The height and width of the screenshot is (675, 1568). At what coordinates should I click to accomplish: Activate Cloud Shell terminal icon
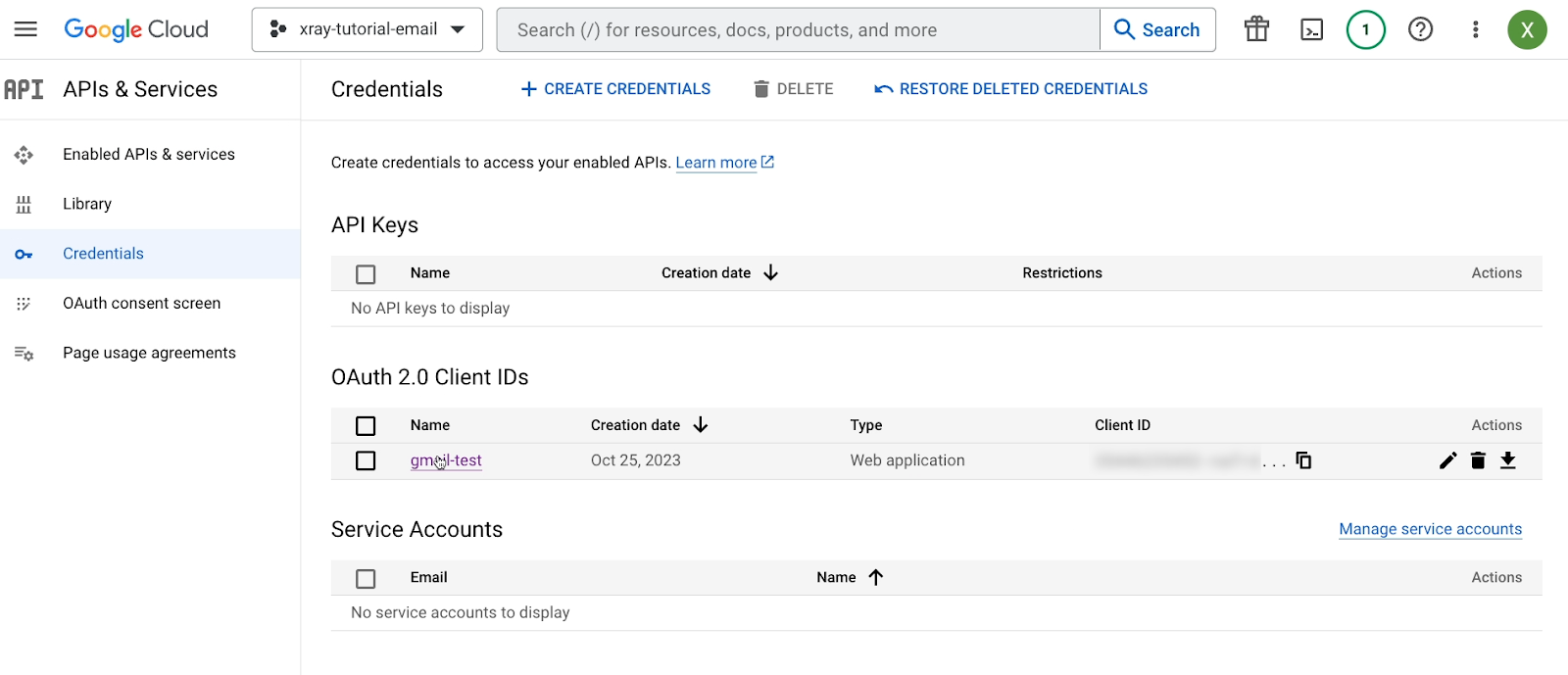[x=1311, y=29]
